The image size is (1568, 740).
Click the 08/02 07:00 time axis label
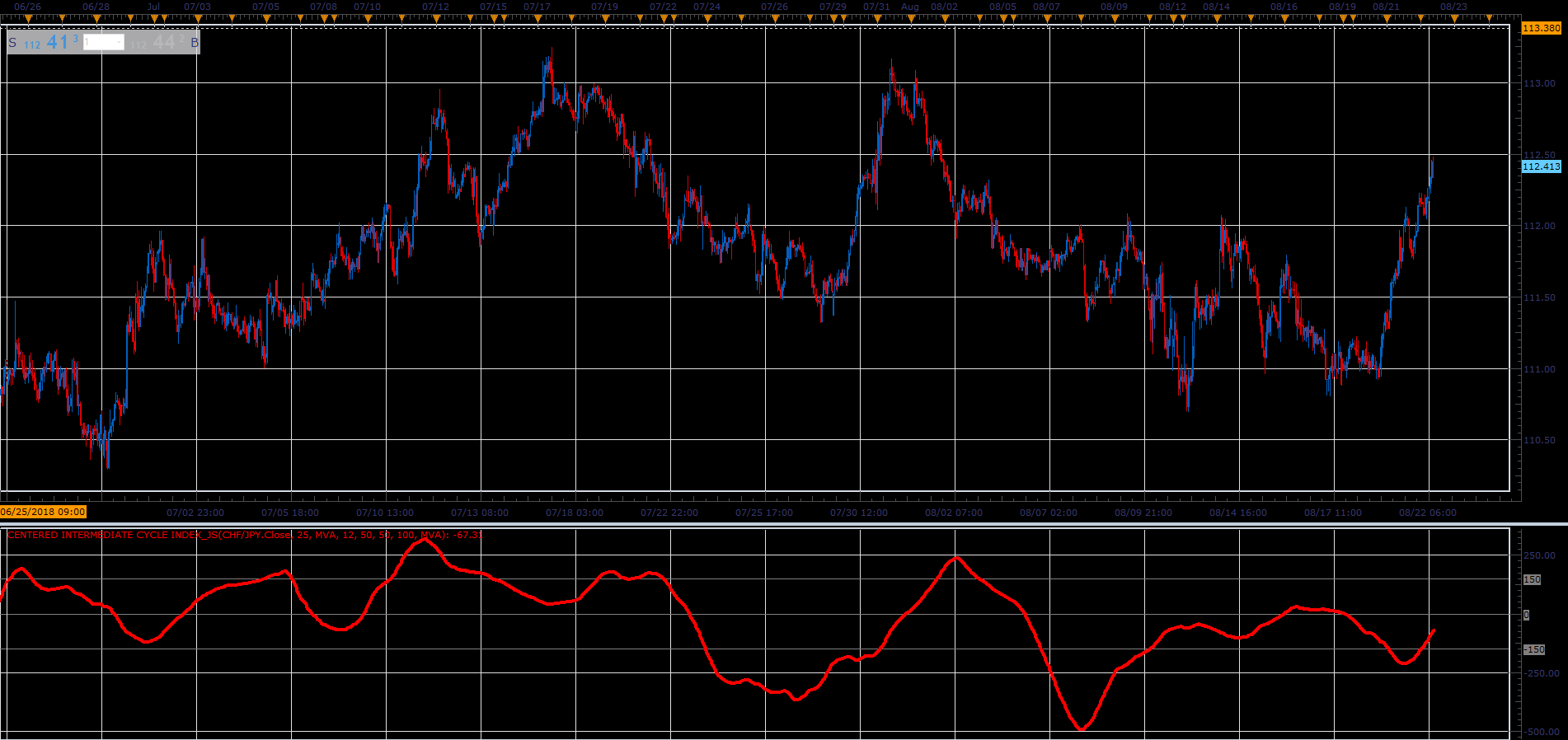pyautogui.click(x=954, y=513)
